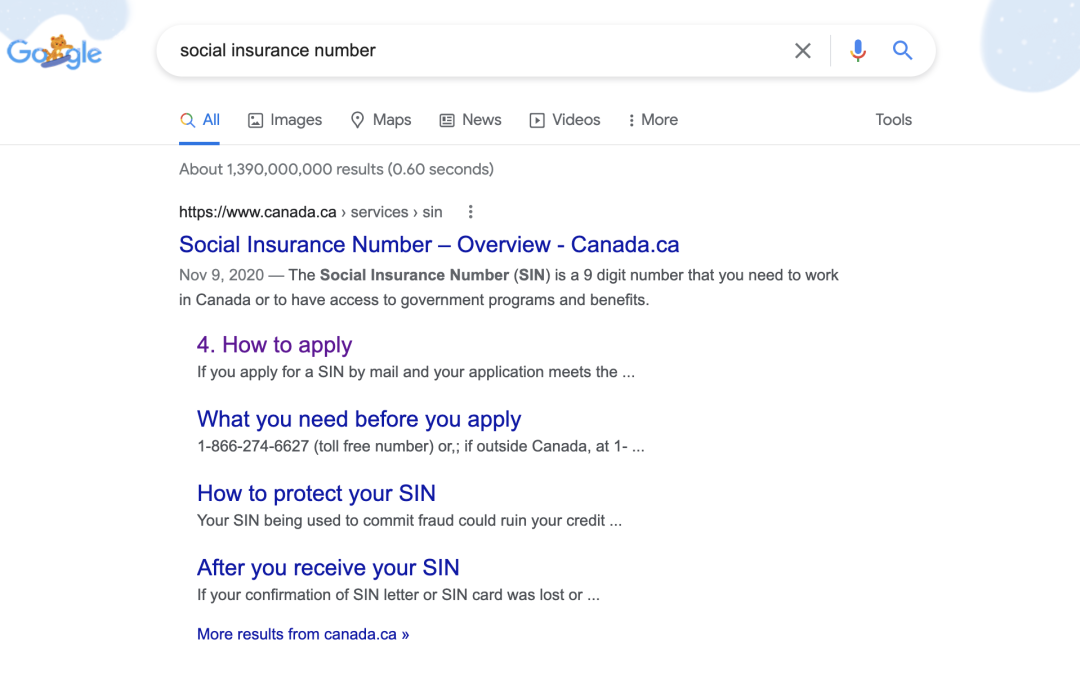Open the search Tools options
This screenshot has height=680, width=1080.
tap(893, 120)
